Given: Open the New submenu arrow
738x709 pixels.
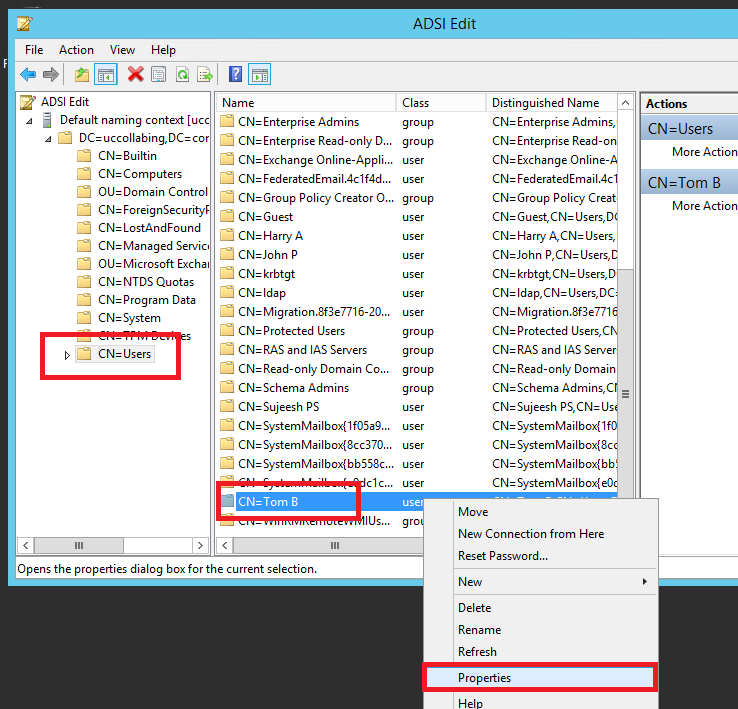Looking at the screenshot, I should click(x=644, y=581).
